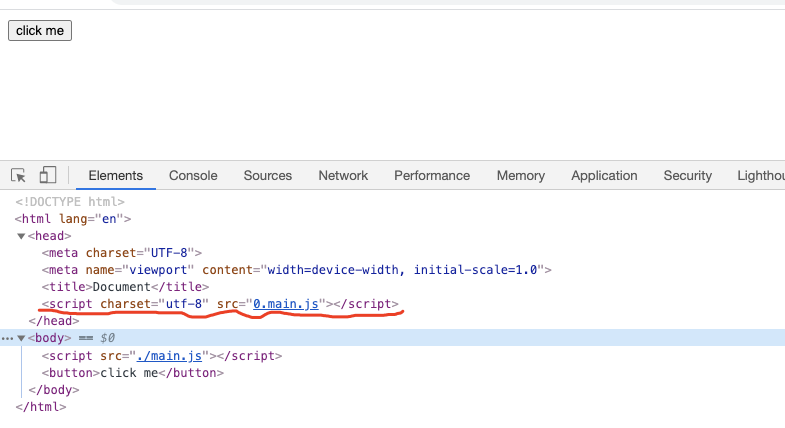Collapse the head element triangle

click(x=21, y=236)
